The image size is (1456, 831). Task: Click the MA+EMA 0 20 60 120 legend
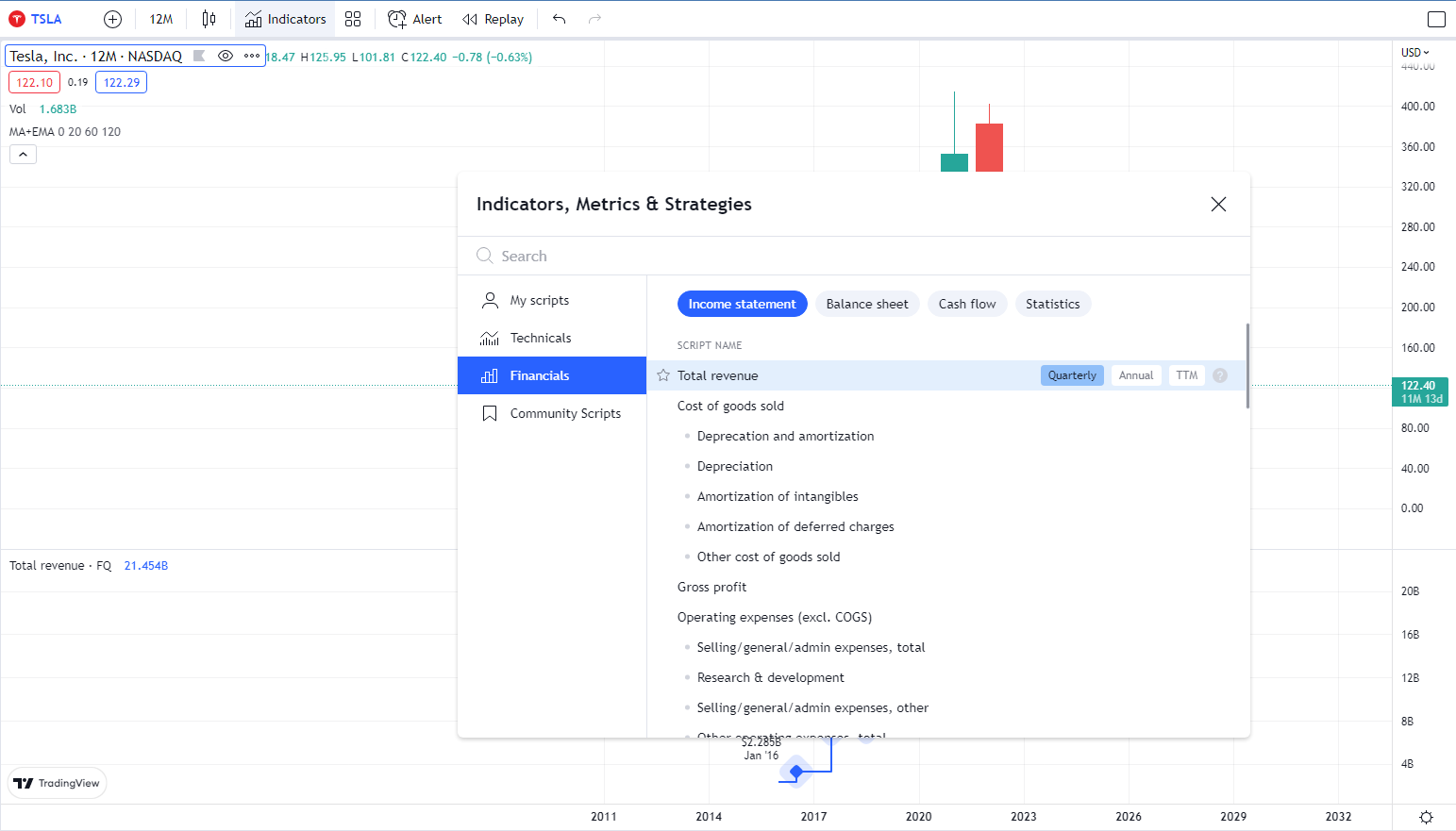[65, 132]
